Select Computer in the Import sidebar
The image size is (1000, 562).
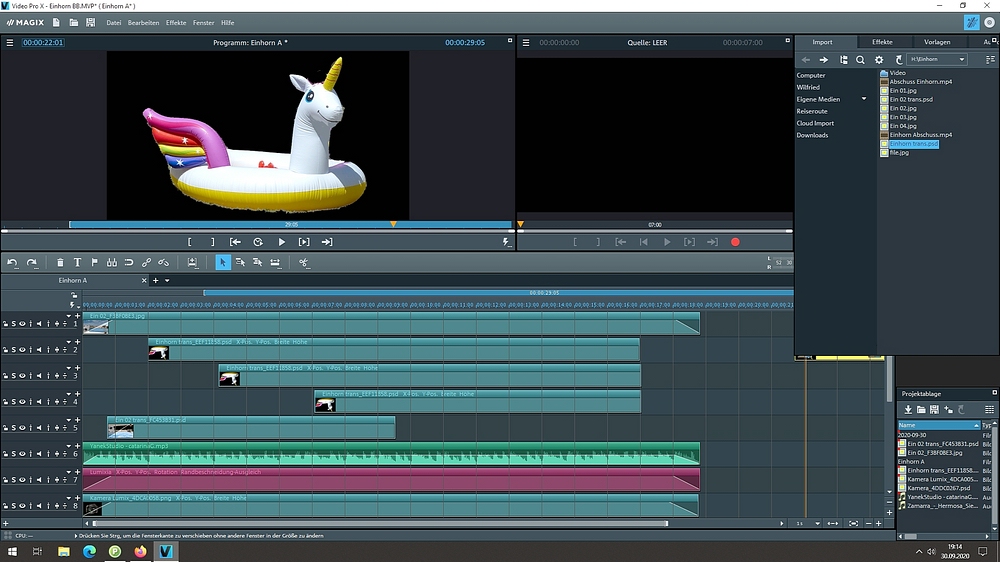[811, 75]
